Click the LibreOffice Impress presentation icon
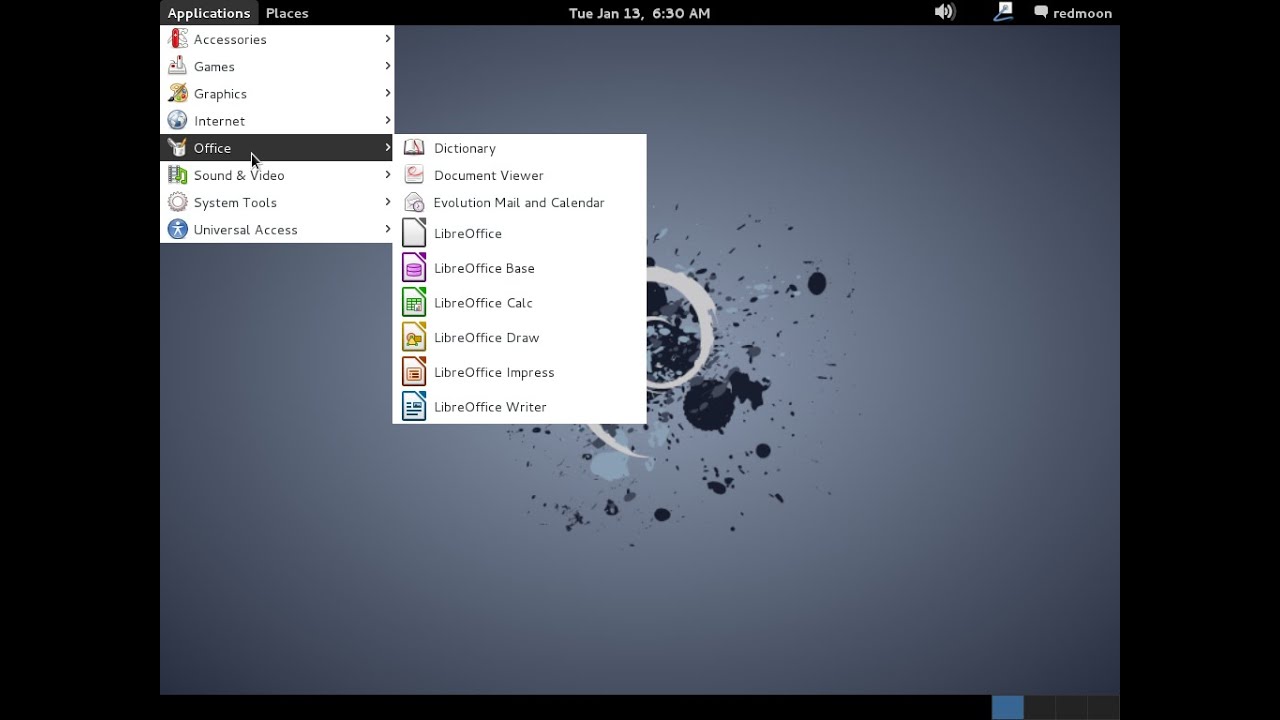The image size is (1280, 720). click(414, 372)
